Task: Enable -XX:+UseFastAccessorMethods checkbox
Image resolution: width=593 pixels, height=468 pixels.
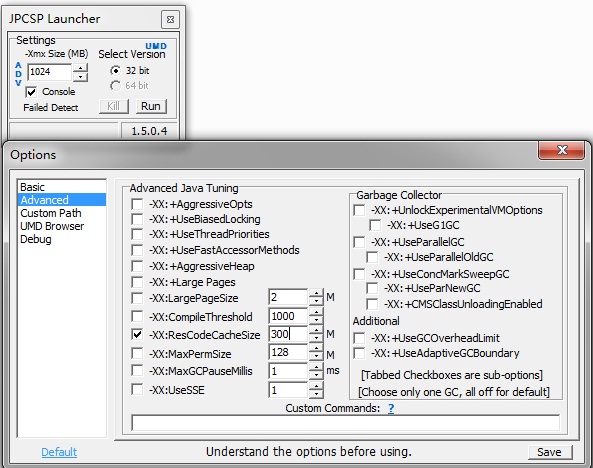Action: [137, 250]
